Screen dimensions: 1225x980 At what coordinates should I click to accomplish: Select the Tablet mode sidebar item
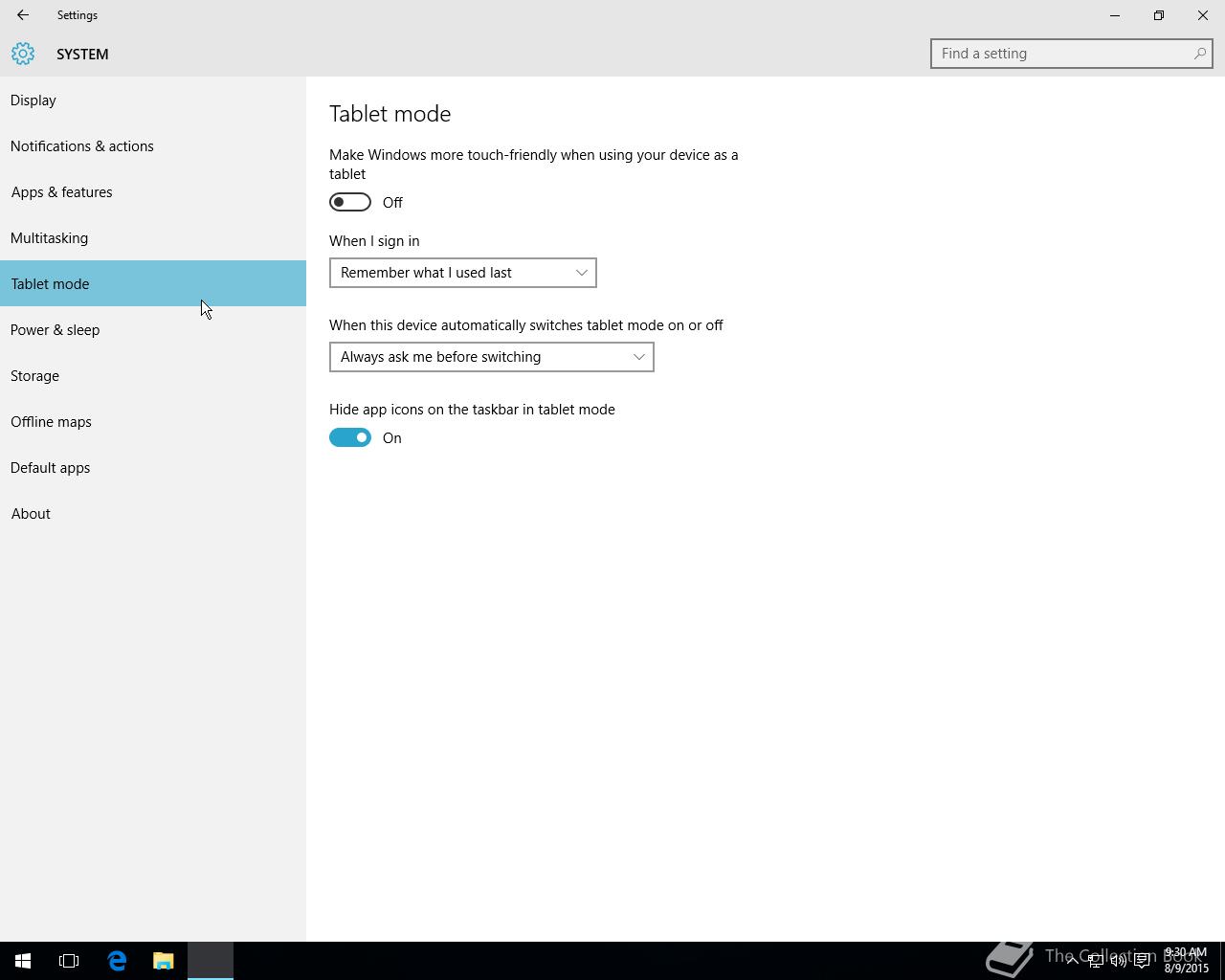click(x=153, y=283)
